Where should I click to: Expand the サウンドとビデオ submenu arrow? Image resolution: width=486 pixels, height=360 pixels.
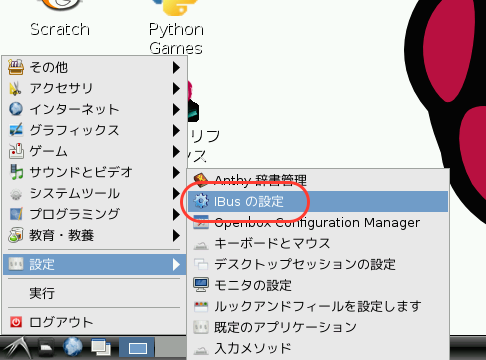point(176,172)
